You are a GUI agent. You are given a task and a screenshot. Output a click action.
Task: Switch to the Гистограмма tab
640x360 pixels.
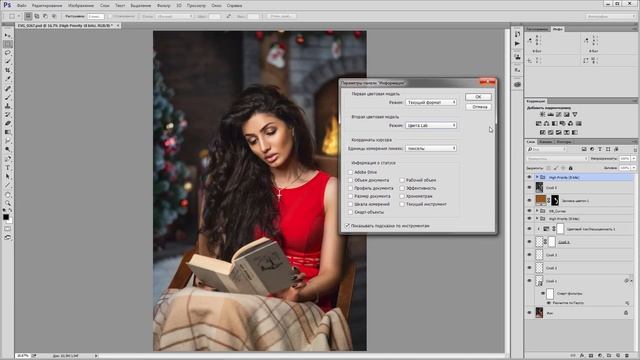[537, 29]
